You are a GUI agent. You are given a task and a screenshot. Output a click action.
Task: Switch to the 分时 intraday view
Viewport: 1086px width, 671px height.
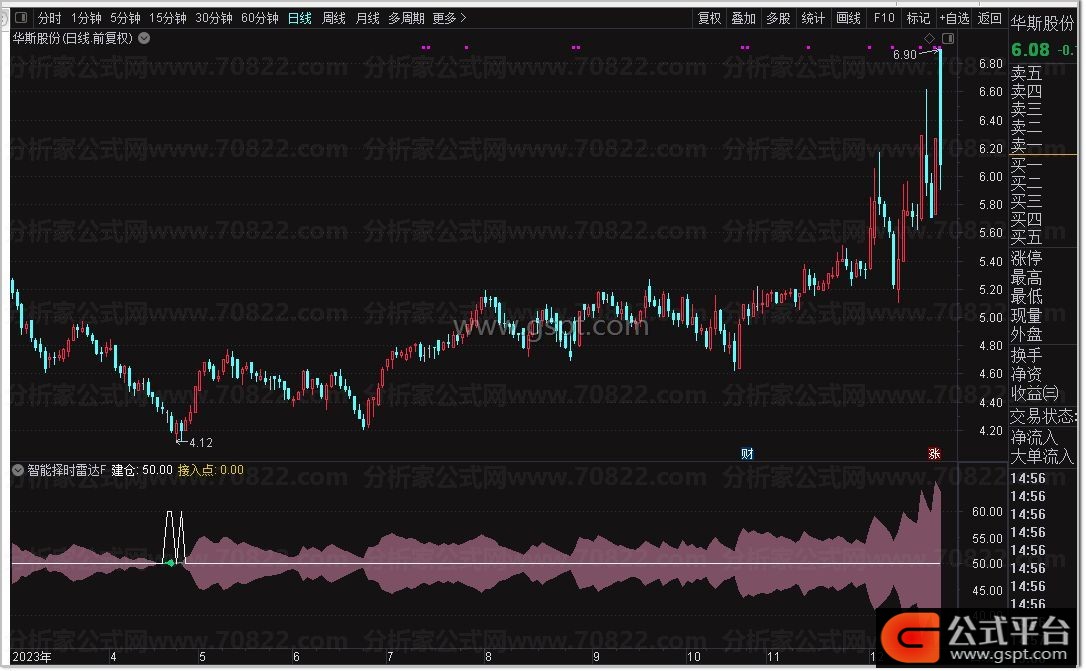50,18
